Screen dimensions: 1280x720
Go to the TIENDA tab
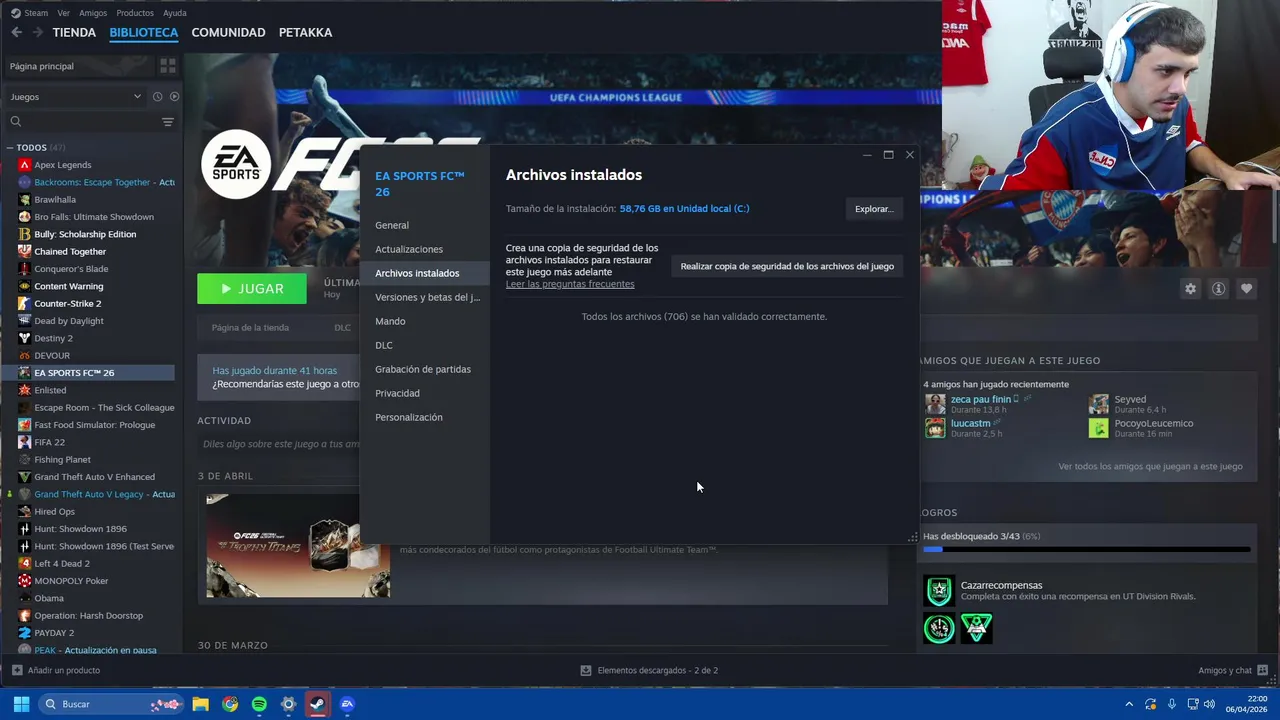74,32
